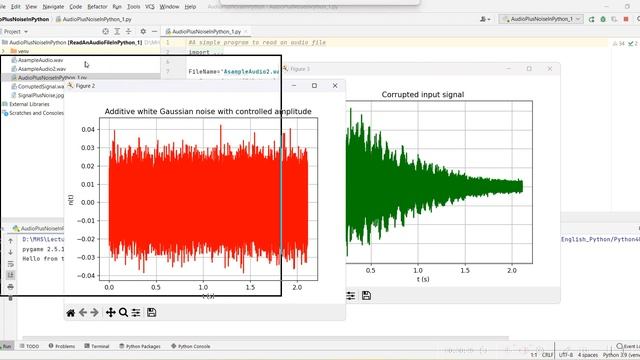Screen dimensions: 640x360
Task: Select External Libraries in project tree
Action: pyautogui.click(x=29, y=104)
